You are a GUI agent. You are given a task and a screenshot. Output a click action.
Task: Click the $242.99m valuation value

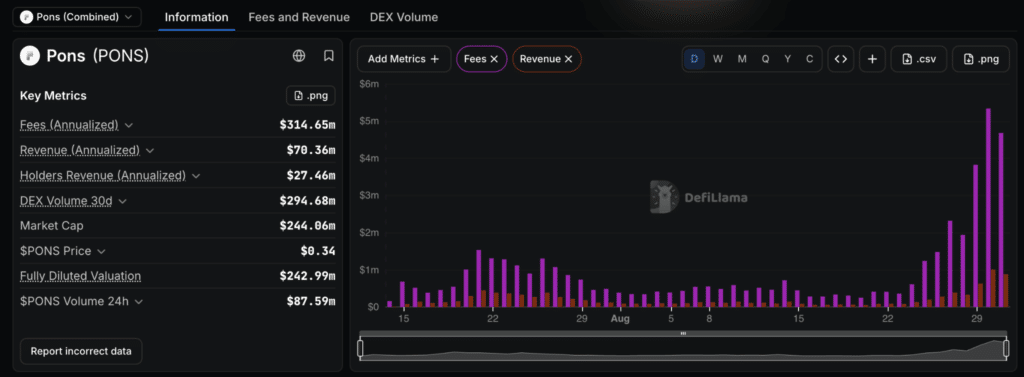(x=308, y=276)
